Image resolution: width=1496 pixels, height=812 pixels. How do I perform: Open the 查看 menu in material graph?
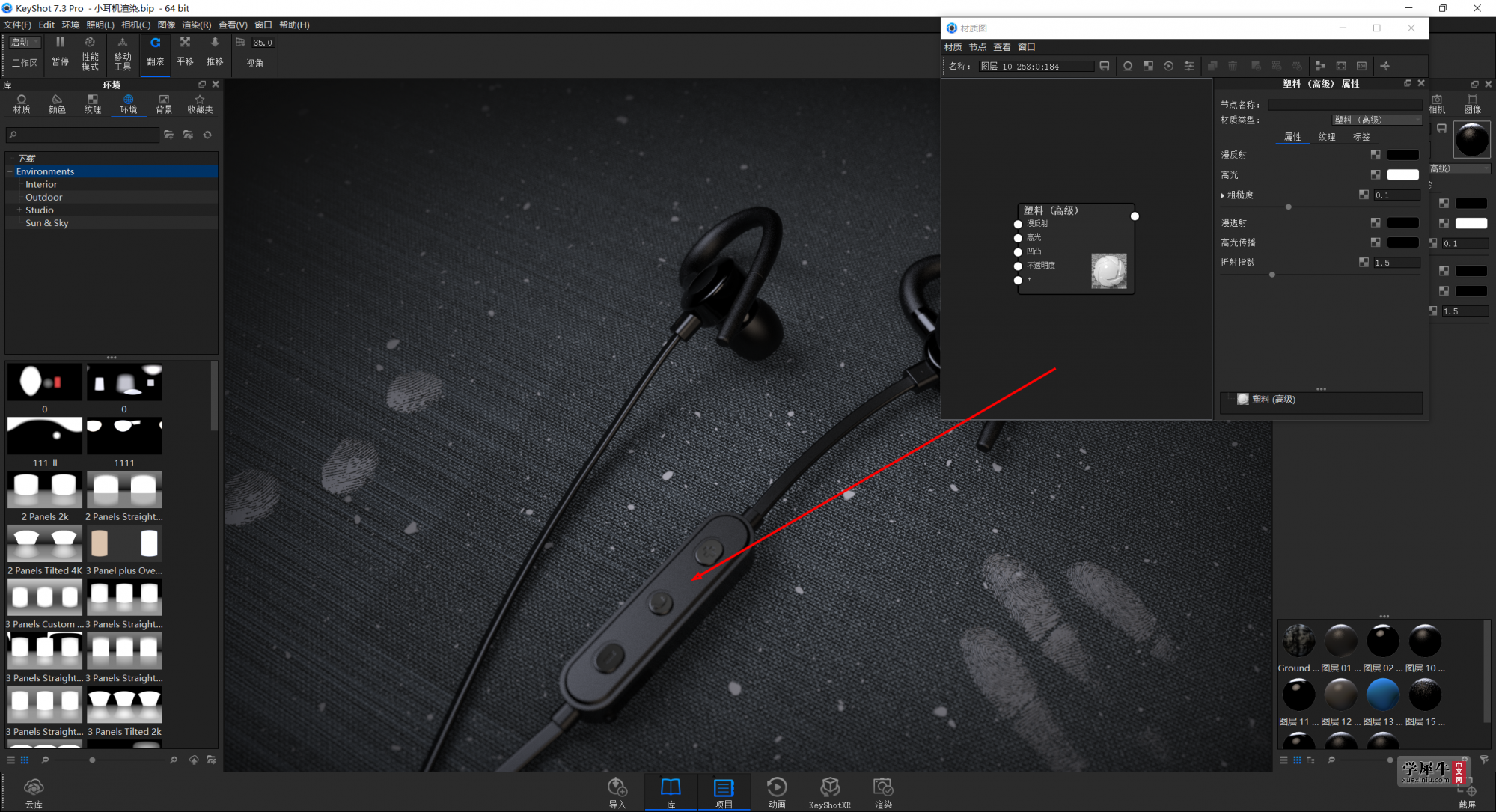coord(1002,46)
